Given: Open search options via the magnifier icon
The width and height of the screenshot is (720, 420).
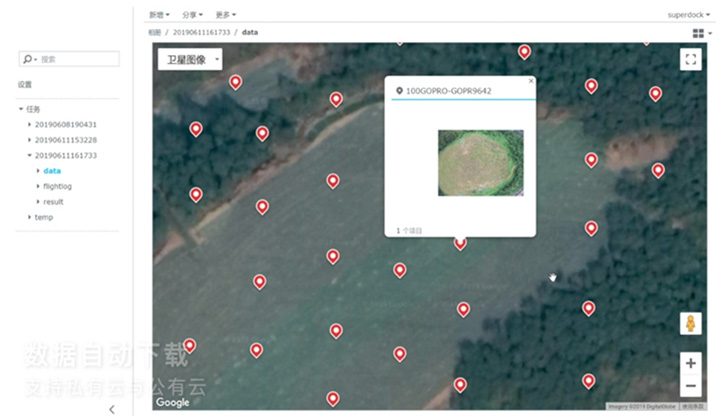Looking at the screenshot, I should (29, 59).
